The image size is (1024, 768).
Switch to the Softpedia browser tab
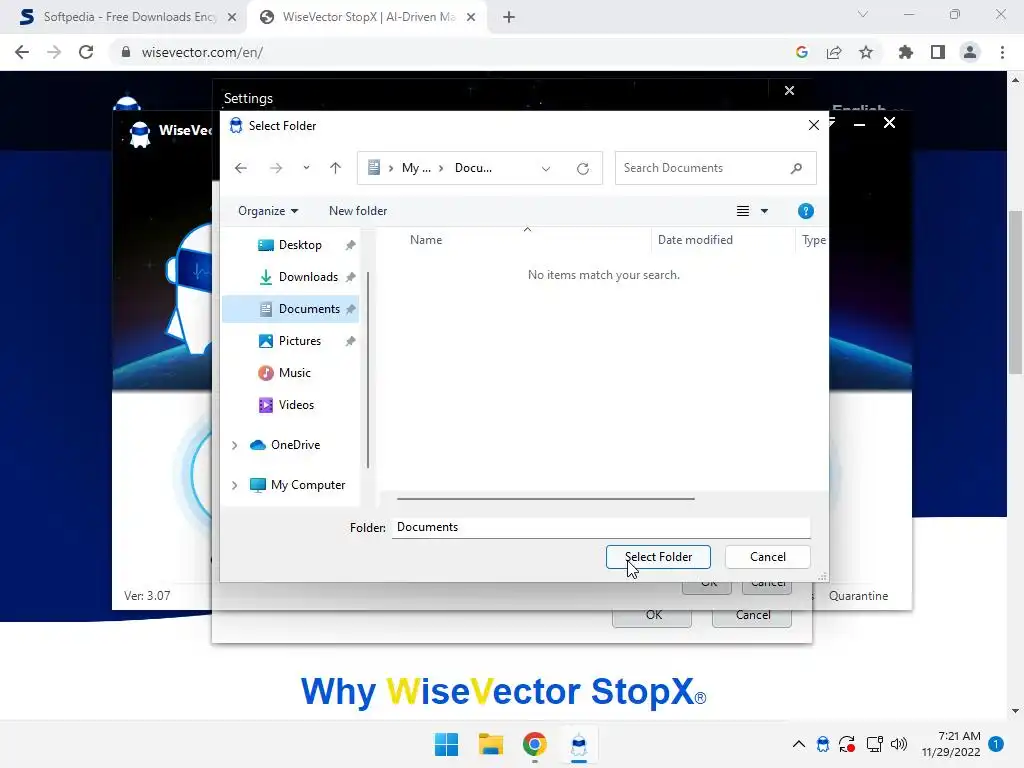click(129, 17)
